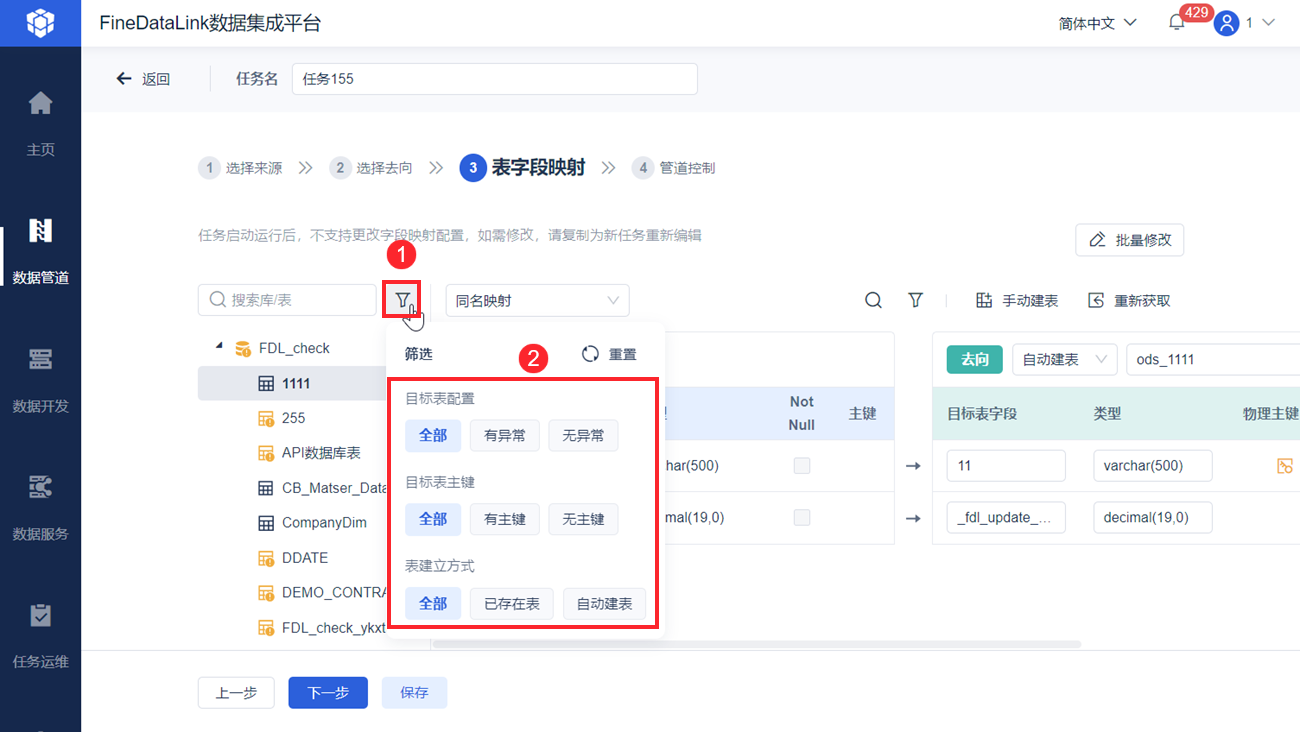Go to step 1 选择来源

[240, 168]
